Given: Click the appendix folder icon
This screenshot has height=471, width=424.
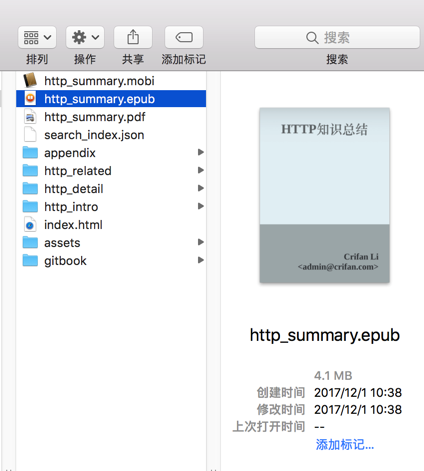Looking at the screenshot, I should point(30,153).
